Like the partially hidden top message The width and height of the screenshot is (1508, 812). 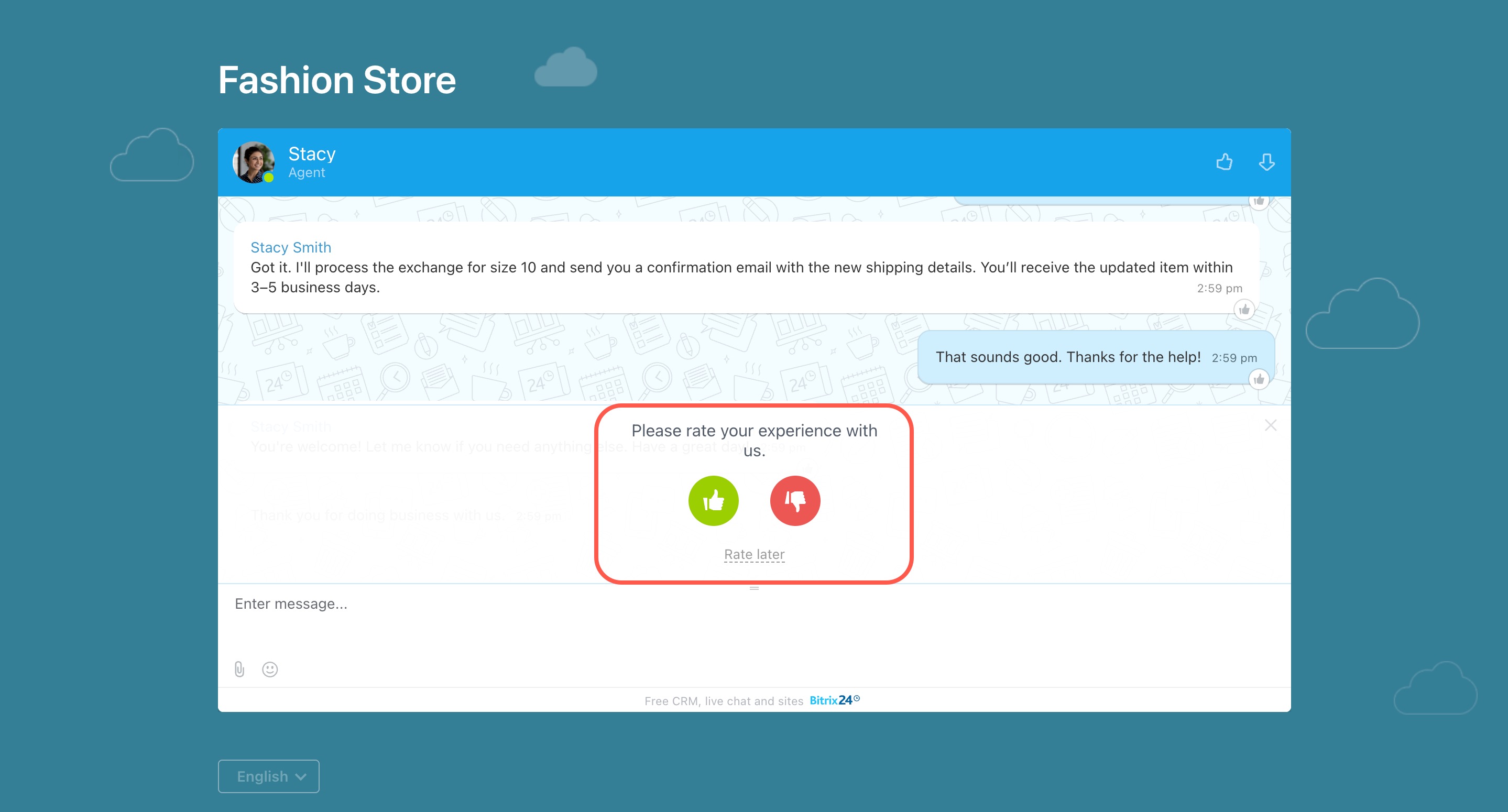(1259, 201)
